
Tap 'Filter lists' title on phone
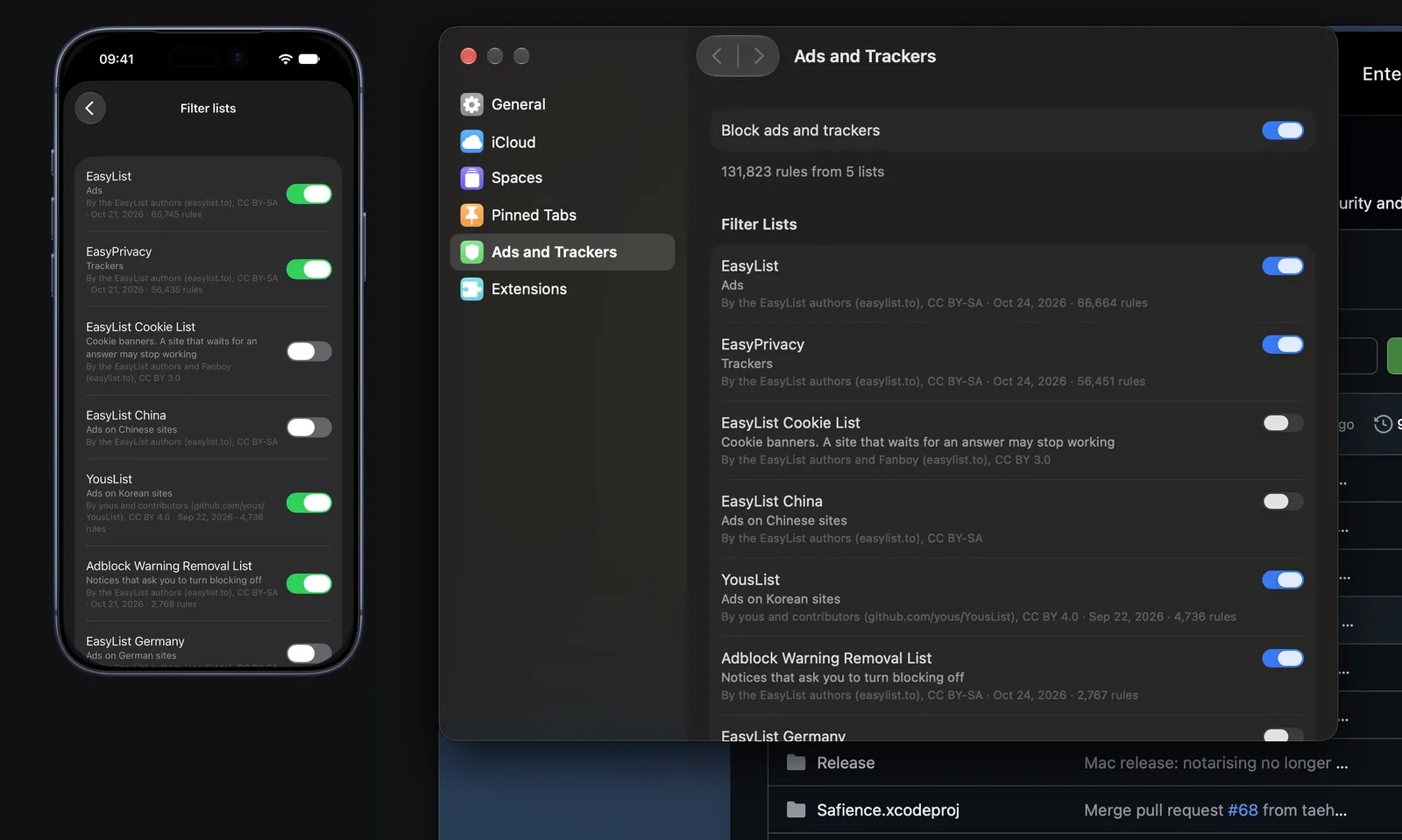208,109
